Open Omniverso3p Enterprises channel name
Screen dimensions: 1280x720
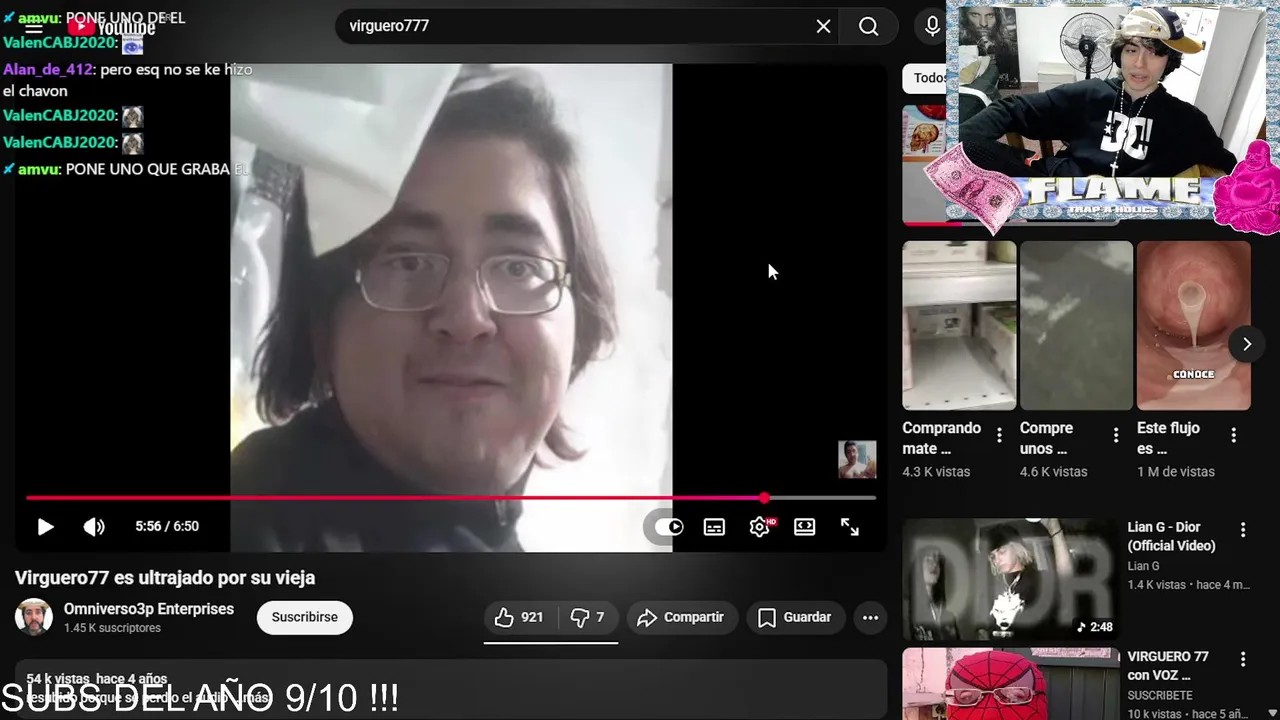pyautogui.click(x=149, y=609)
